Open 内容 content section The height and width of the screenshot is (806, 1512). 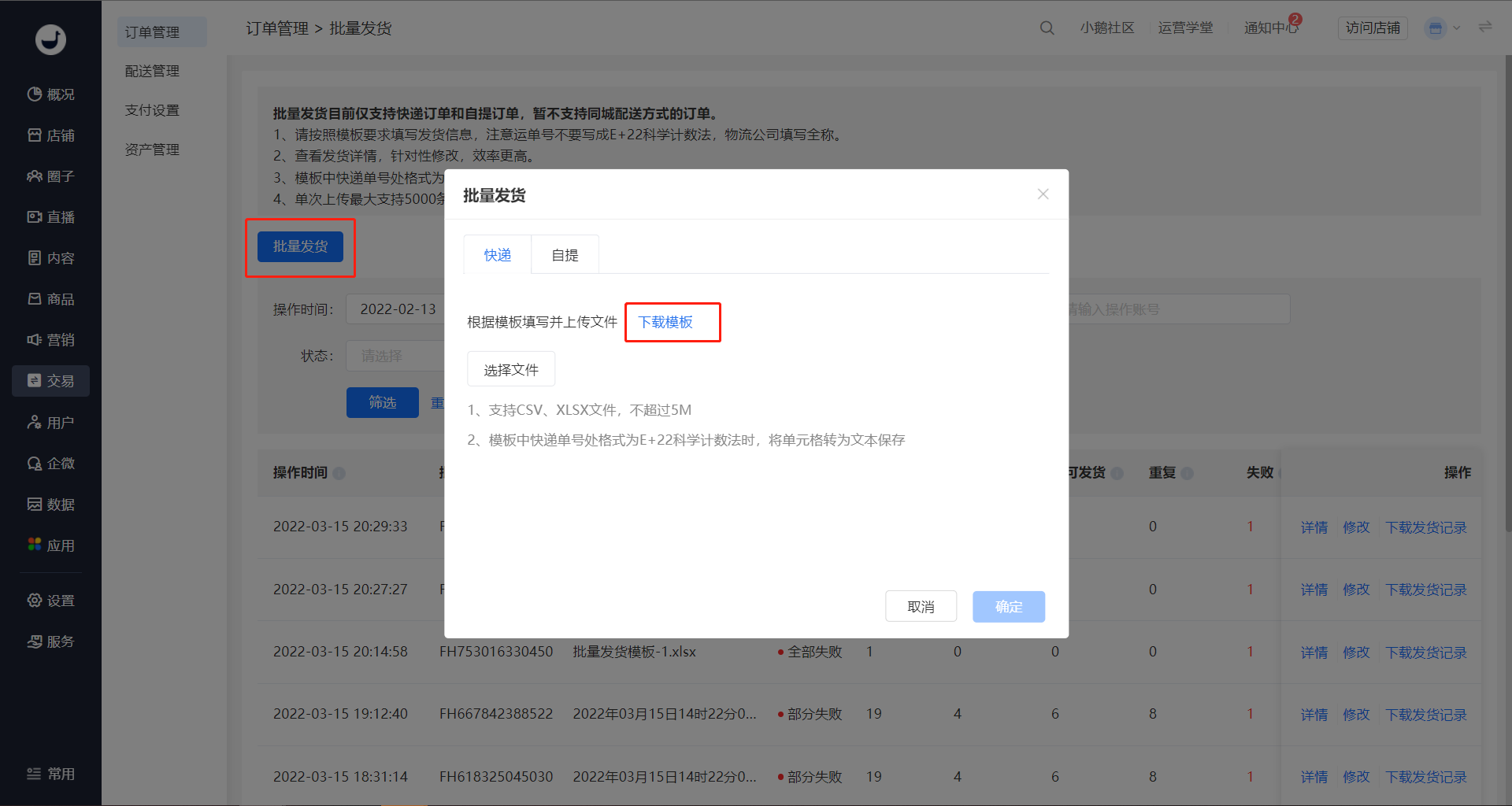tap(50, 258)
